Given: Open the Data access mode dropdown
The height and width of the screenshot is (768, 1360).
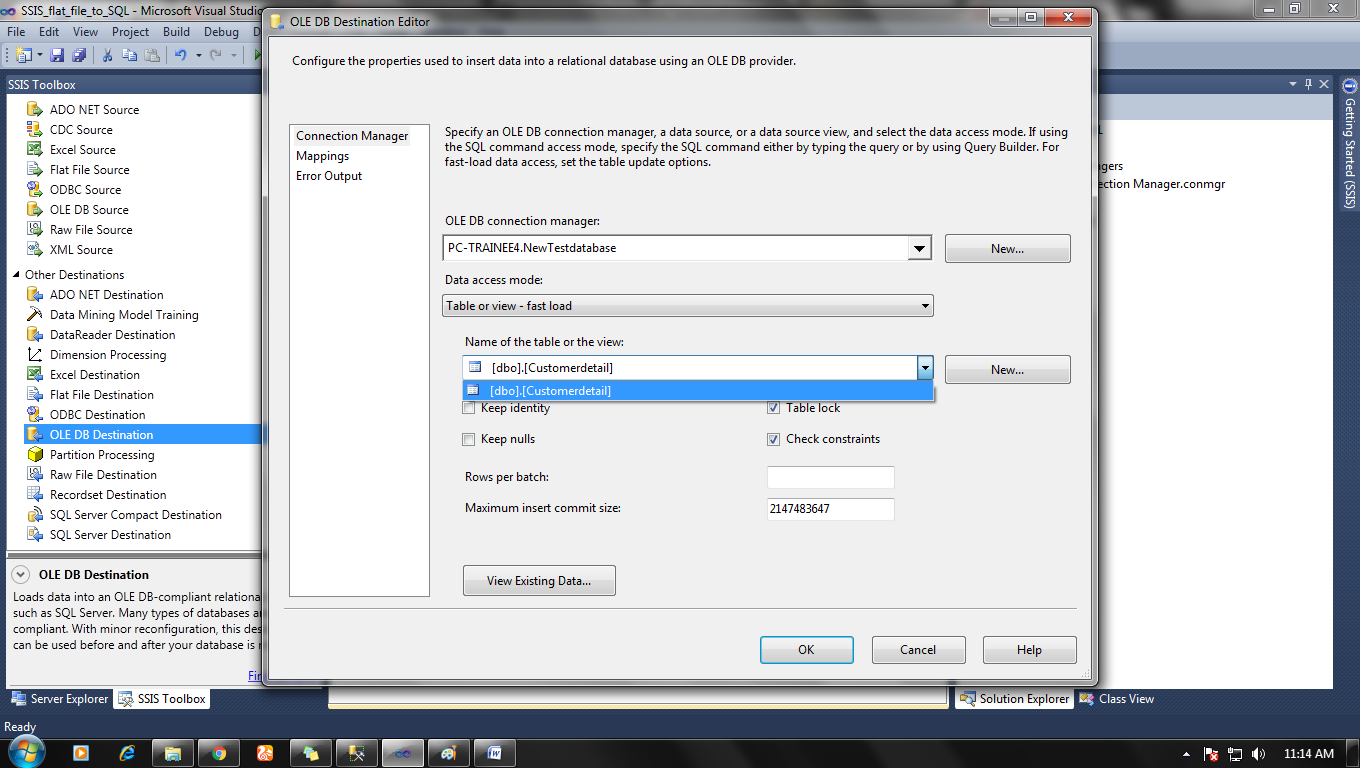Looking at the screenshot, I should click(x=925, y=306).
